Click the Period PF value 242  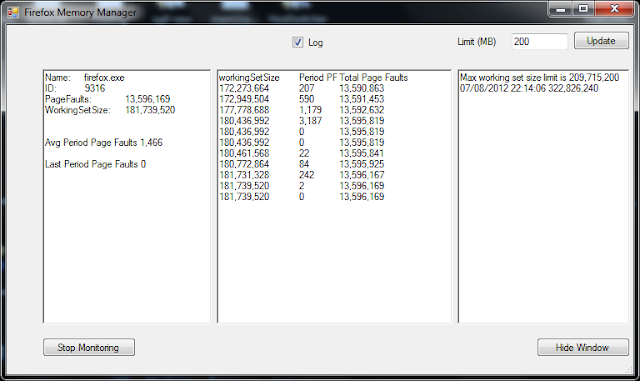[307, 175]
